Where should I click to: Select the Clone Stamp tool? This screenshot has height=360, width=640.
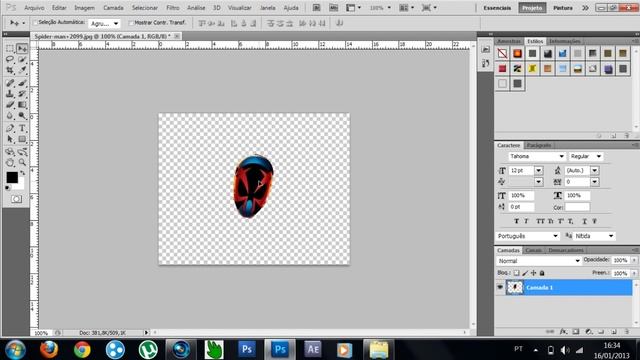pyautogui.click(x=10, y=94)
